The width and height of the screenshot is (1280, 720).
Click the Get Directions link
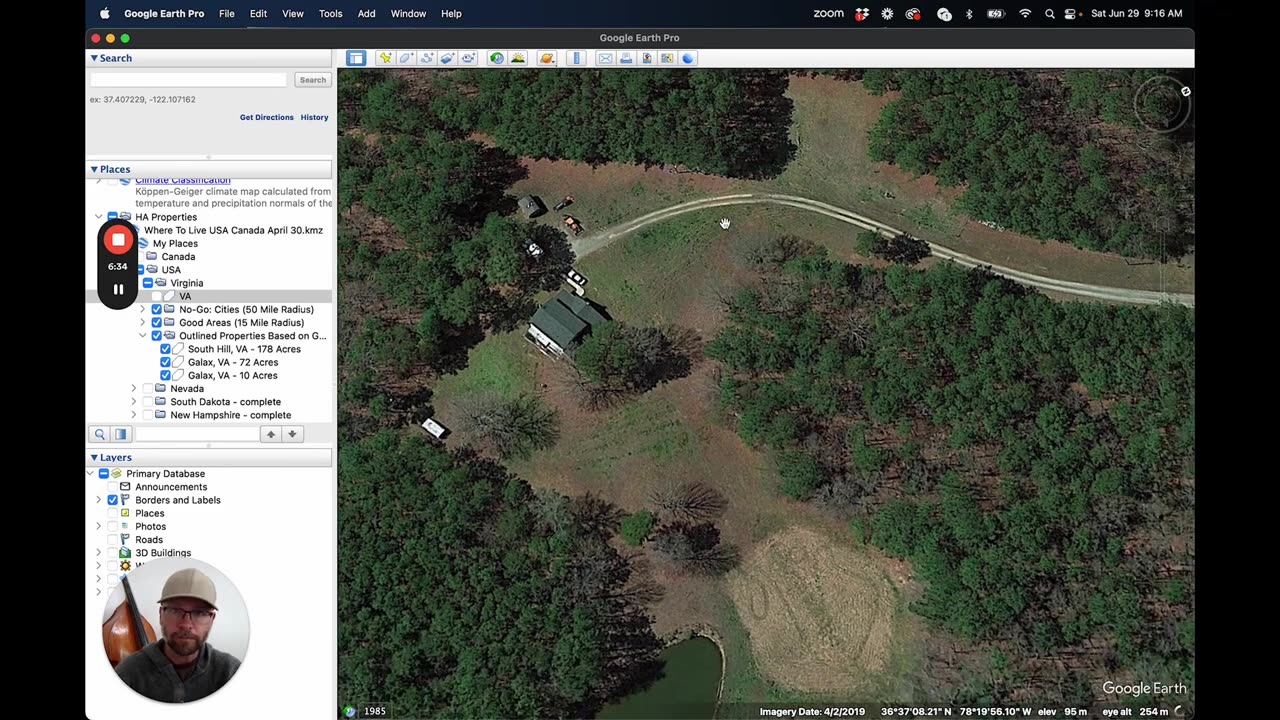pos(267,117)
